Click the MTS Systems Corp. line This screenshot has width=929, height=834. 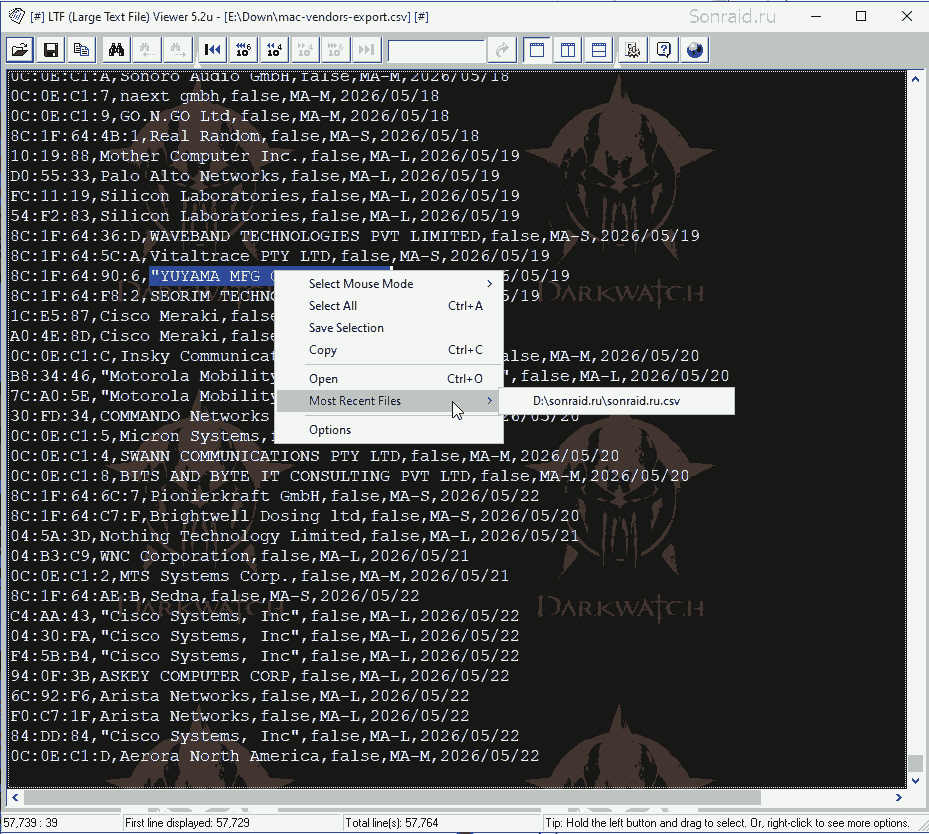(x=260, y=576)
